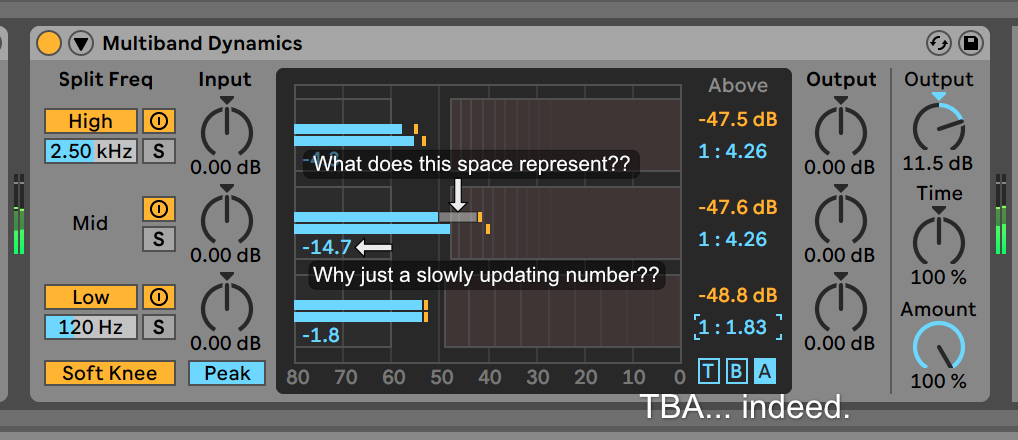Select the A (Above) view tab
Image resolution: width=1018 pixels, height=440 pixels.
pos(764,372)
